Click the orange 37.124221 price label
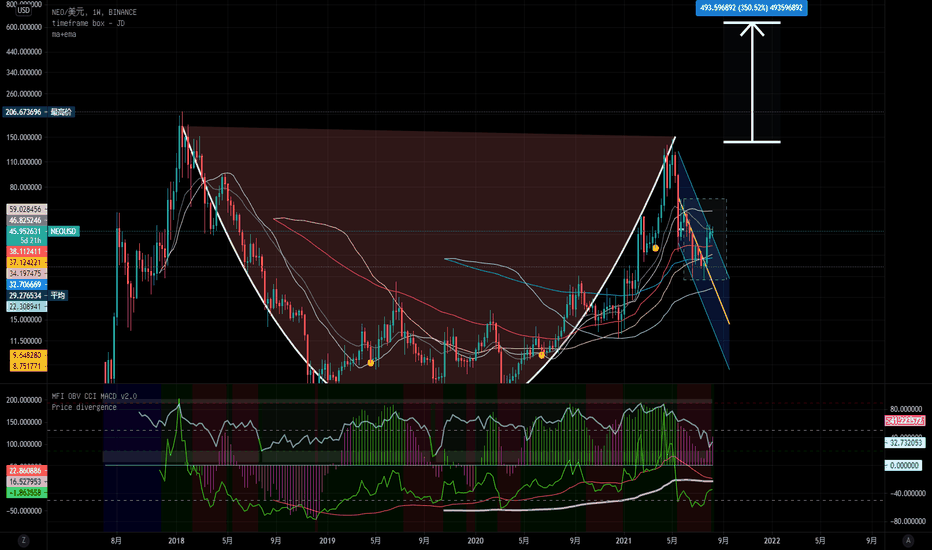 click(x=26, y=262)
